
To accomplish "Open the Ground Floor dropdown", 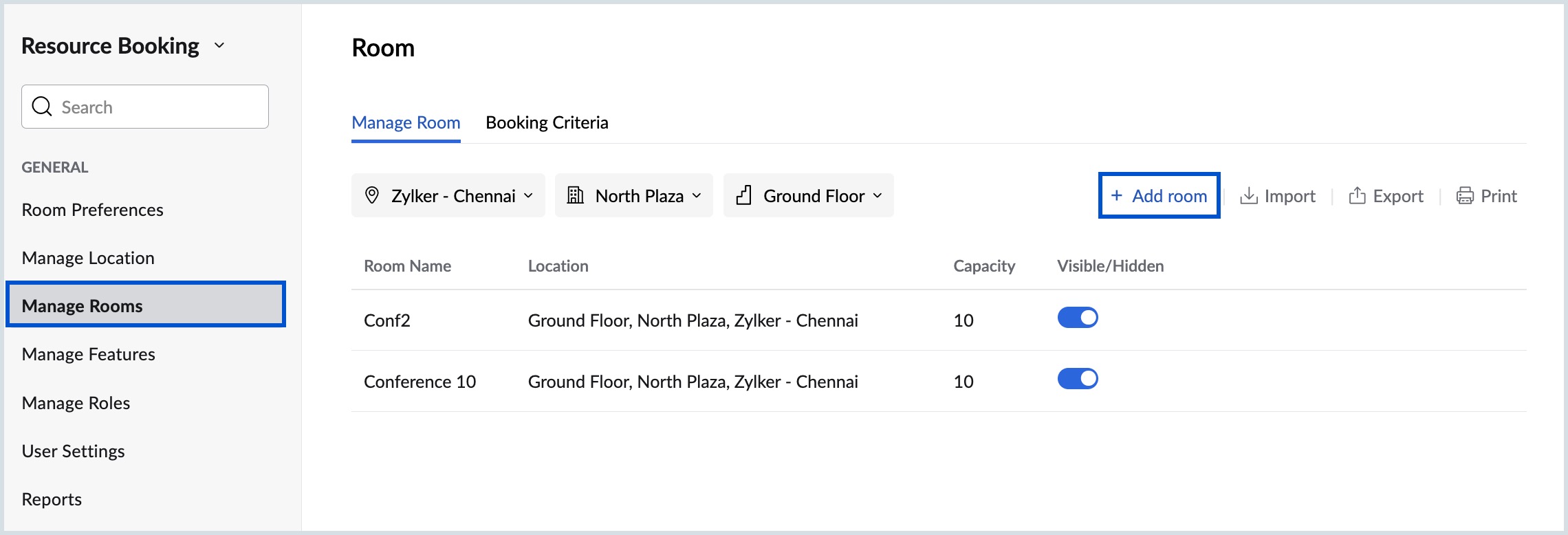I will pos(809,196).
